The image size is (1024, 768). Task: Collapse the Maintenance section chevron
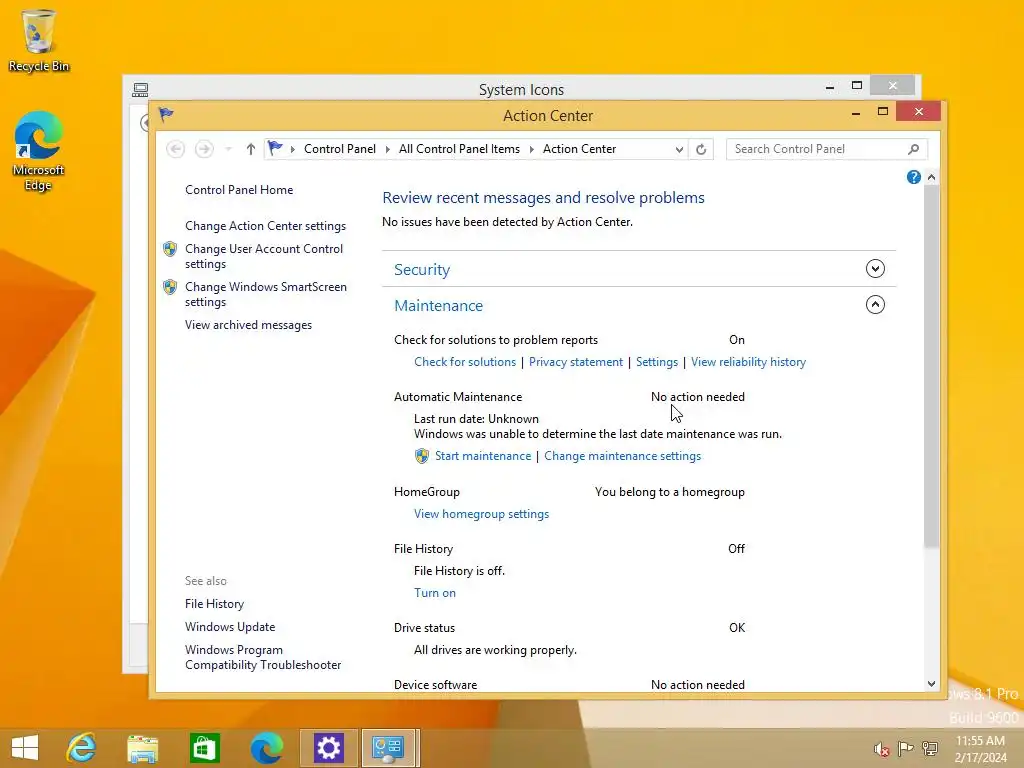875,304
